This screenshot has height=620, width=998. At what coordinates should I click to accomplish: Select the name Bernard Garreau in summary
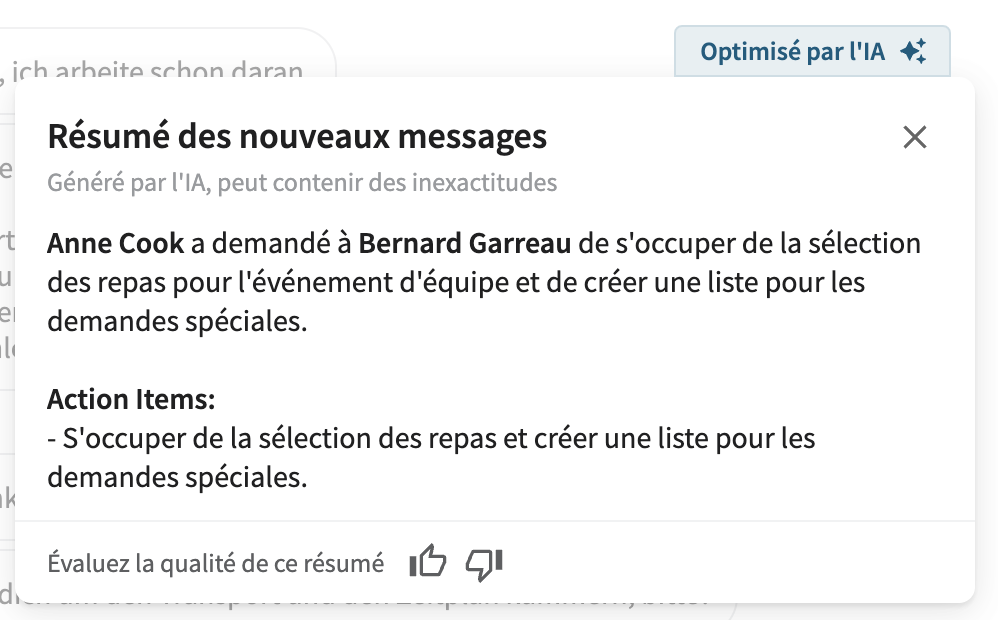click(x=465, y=243)
